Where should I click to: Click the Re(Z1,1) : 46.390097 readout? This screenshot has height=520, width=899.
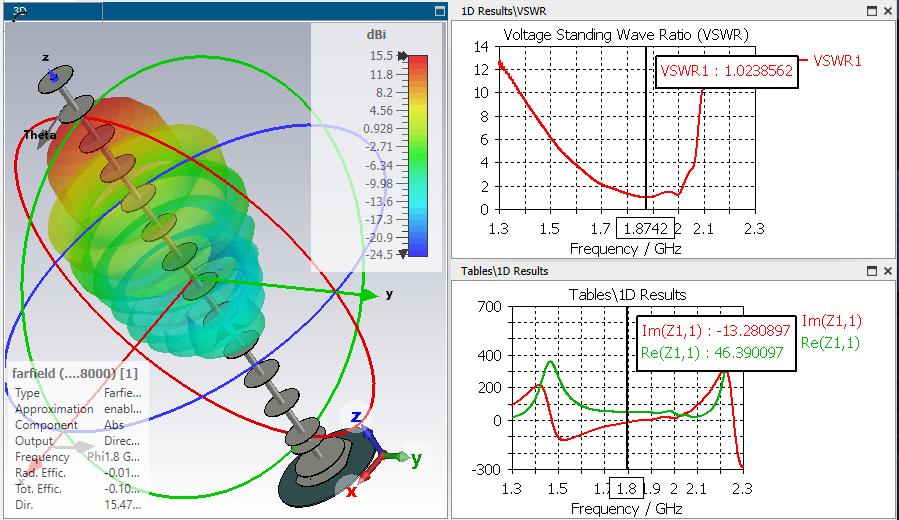[712, 353]
